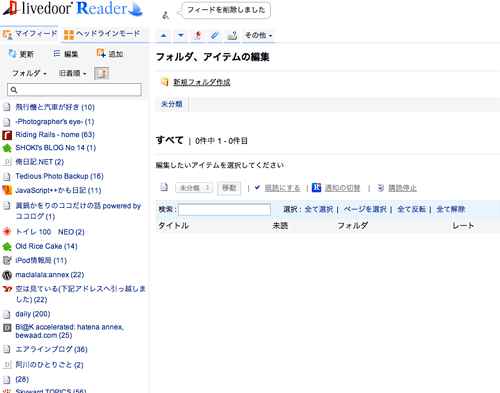Image resolution: width=500 pixels, height=393 pixels.
Task: Click the 新規フォルダ作成 link
Action: (202, 82)
